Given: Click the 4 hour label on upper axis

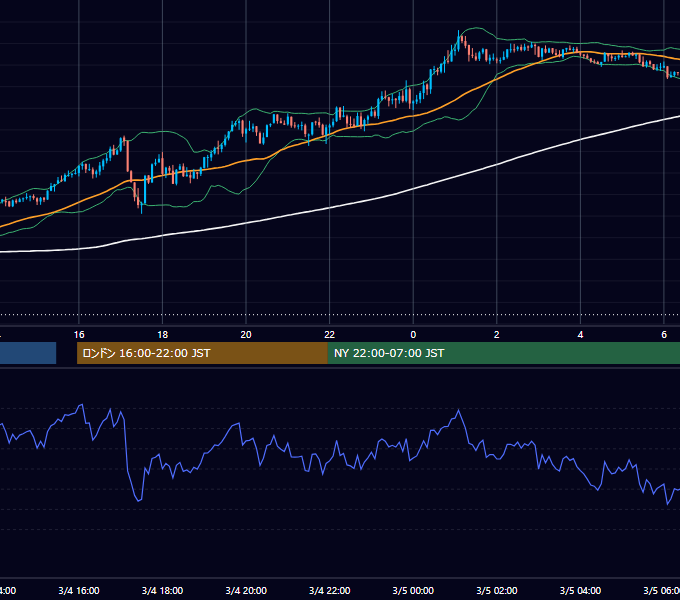Looking at the screenshot, I should (x=580, y=335).
